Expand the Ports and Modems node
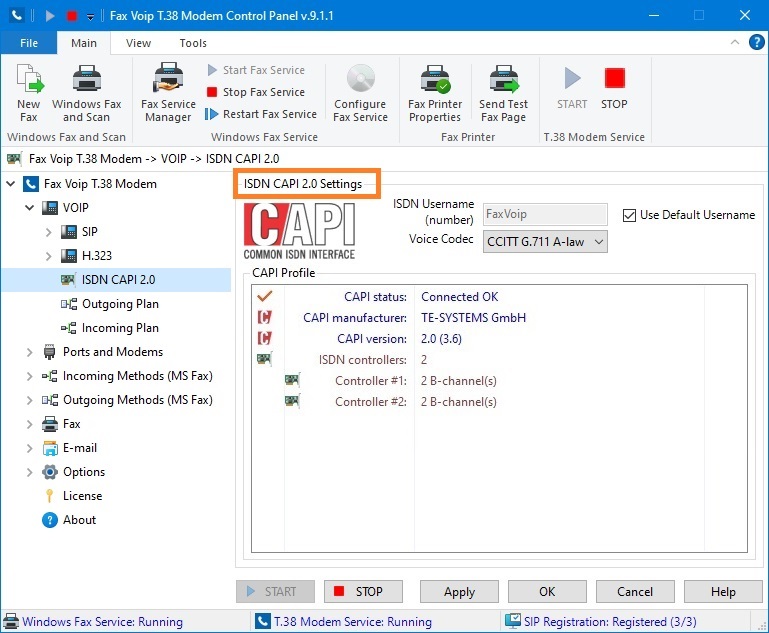 tap(29, 352)
